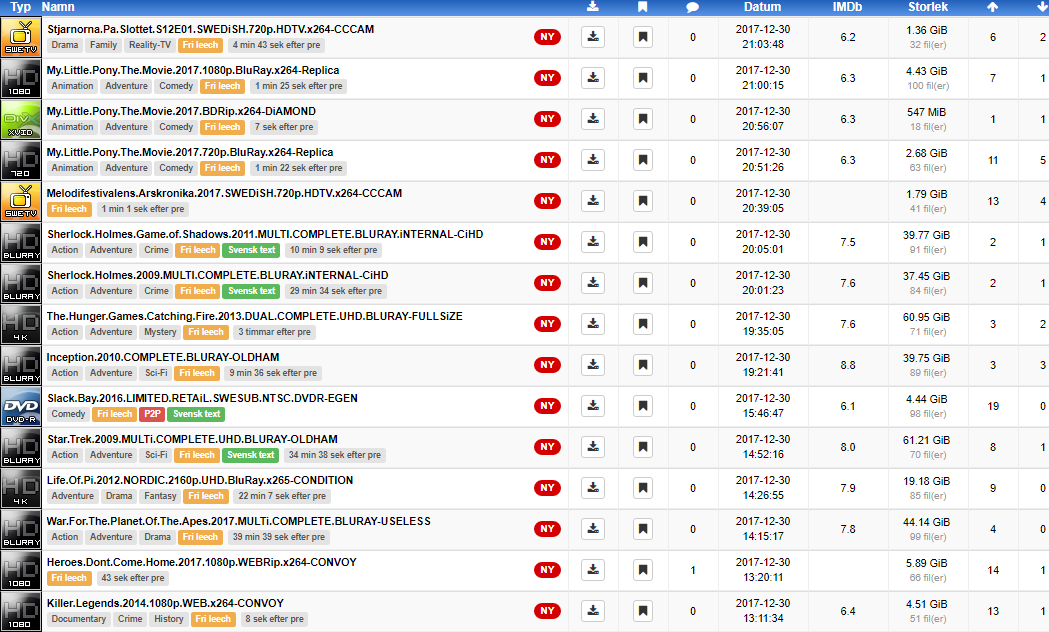
Task: Download Life.Of.Pi.2012 torrent
Action: point(593,488)
